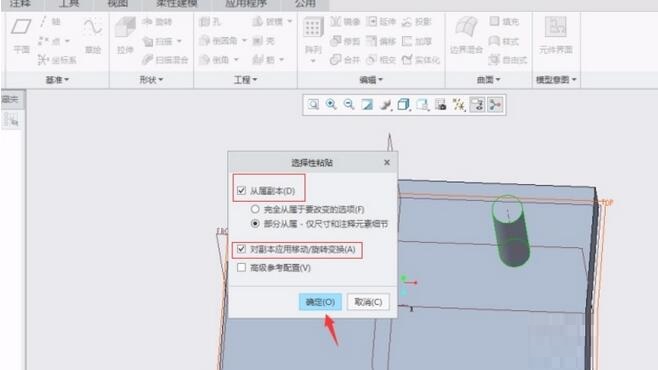Select the 旋转 revolve tool
This screenshot has width=658, height=370.
[x=157, y=22]
